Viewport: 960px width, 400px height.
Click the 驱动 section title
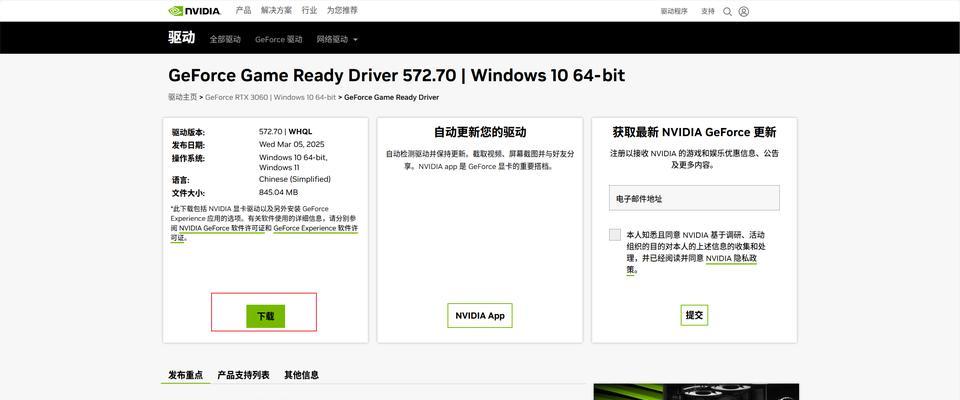[181, 37]
